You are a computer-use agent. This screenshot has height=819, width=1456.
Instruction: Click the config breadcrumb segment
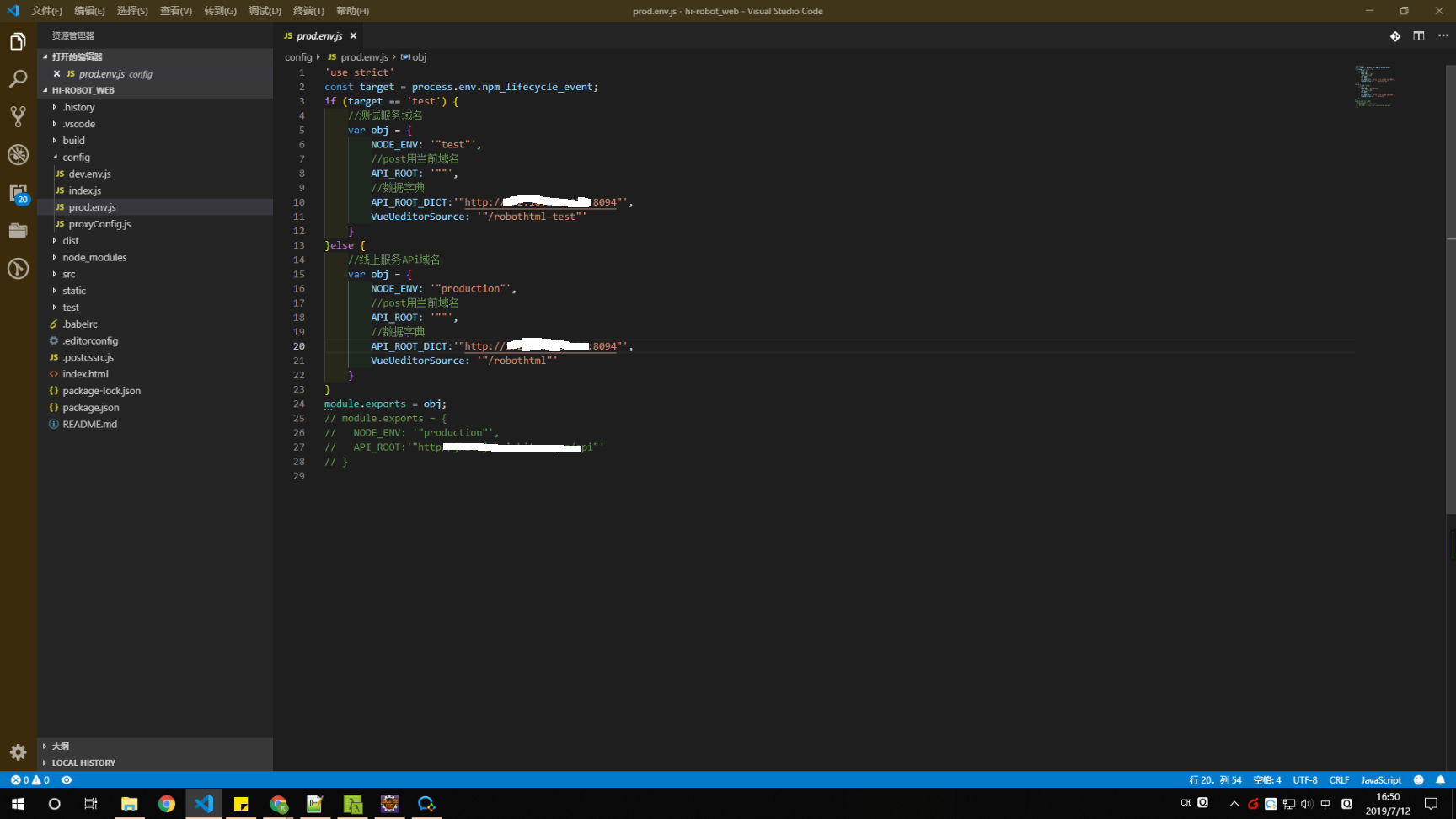click(x=298, y=57)
